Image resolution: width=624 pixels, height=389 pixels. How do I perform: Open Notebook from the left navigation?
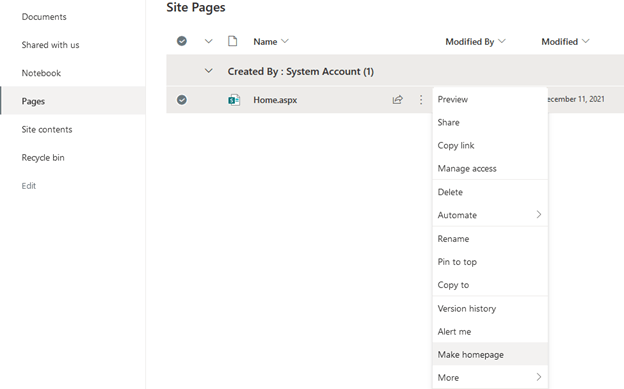41,73
